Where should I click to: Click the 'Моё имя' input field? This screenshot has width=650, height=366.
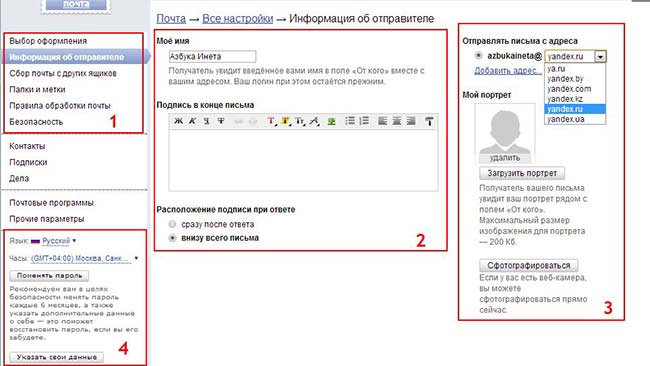212,56
